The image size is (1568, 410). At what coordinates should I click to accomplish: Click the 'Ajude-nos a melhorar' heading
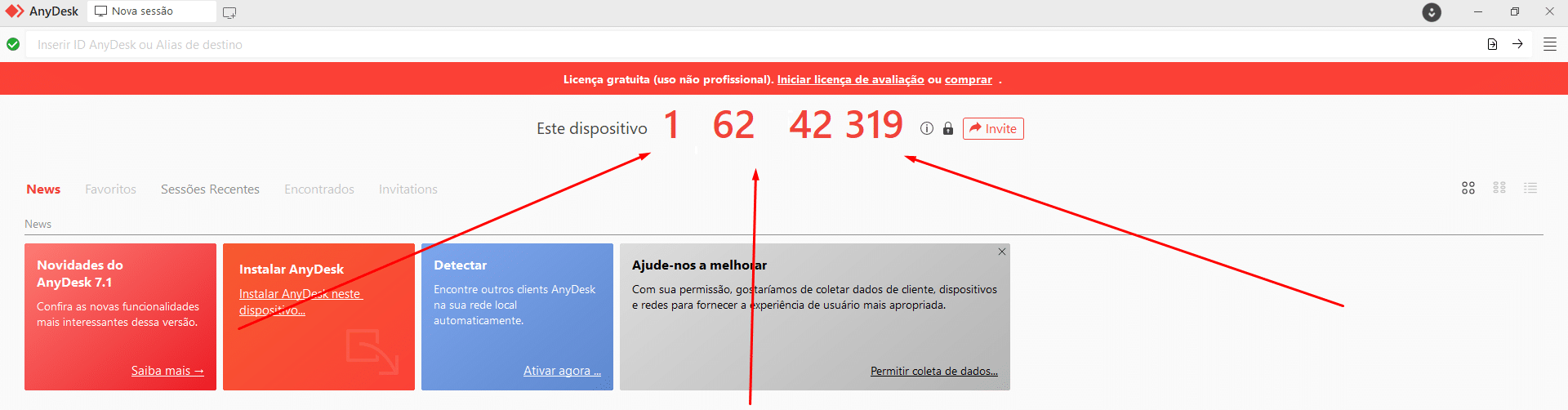pyautogui.click(x=699, y=265)
